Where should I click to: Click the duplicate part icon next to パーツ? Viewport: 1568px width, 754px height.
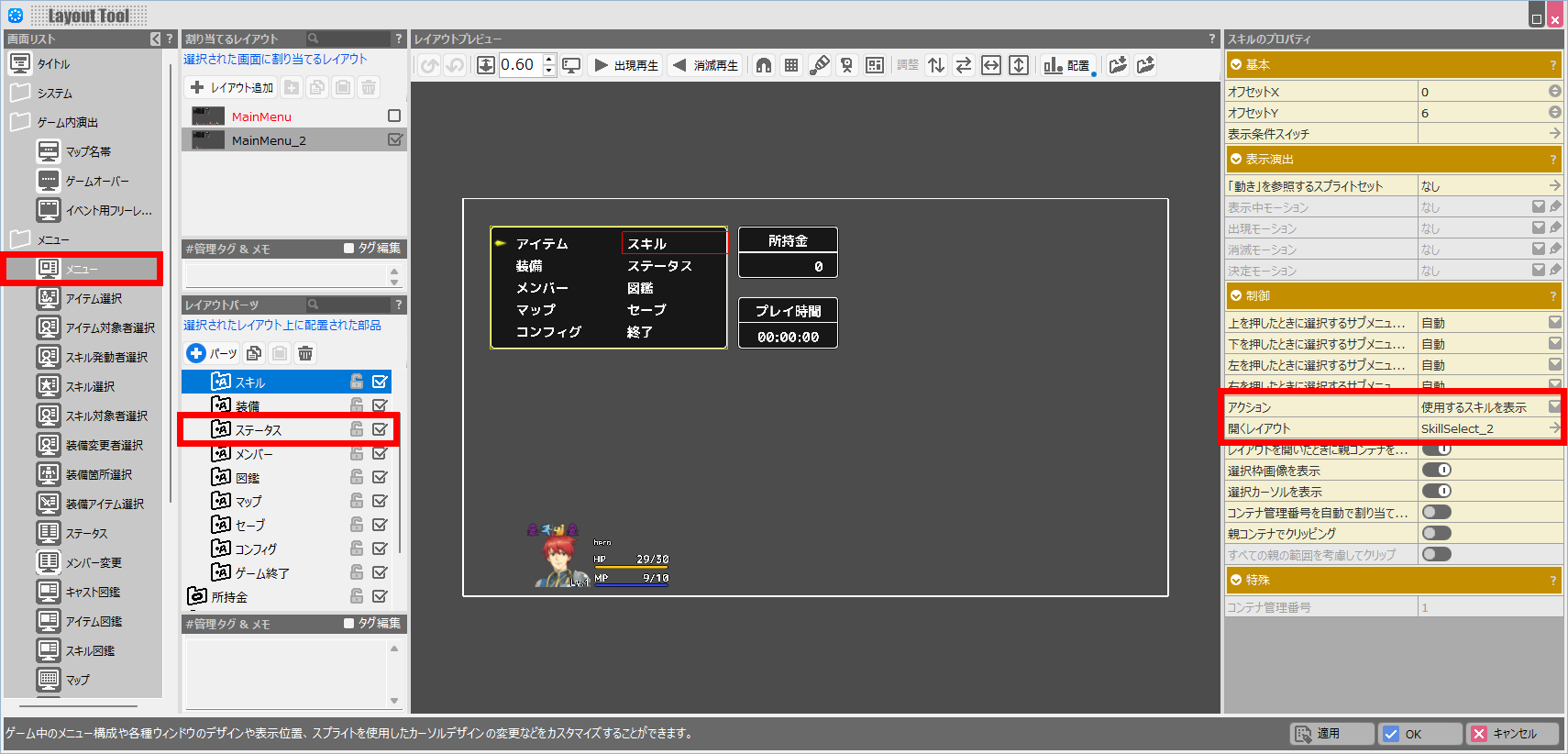click(254, 353)
